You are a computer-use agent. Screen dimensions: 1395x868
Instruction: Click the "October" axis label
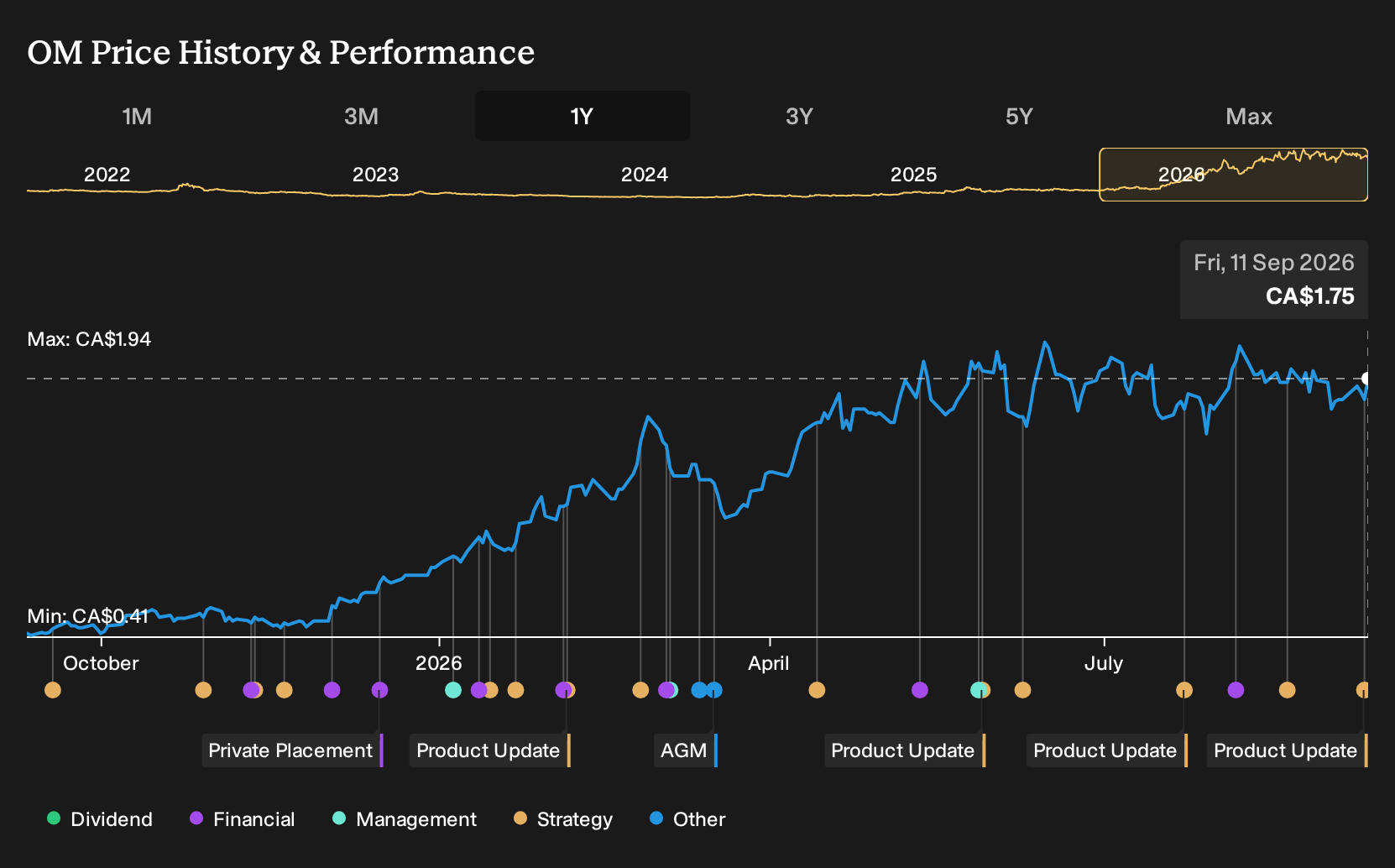(101, 663)
